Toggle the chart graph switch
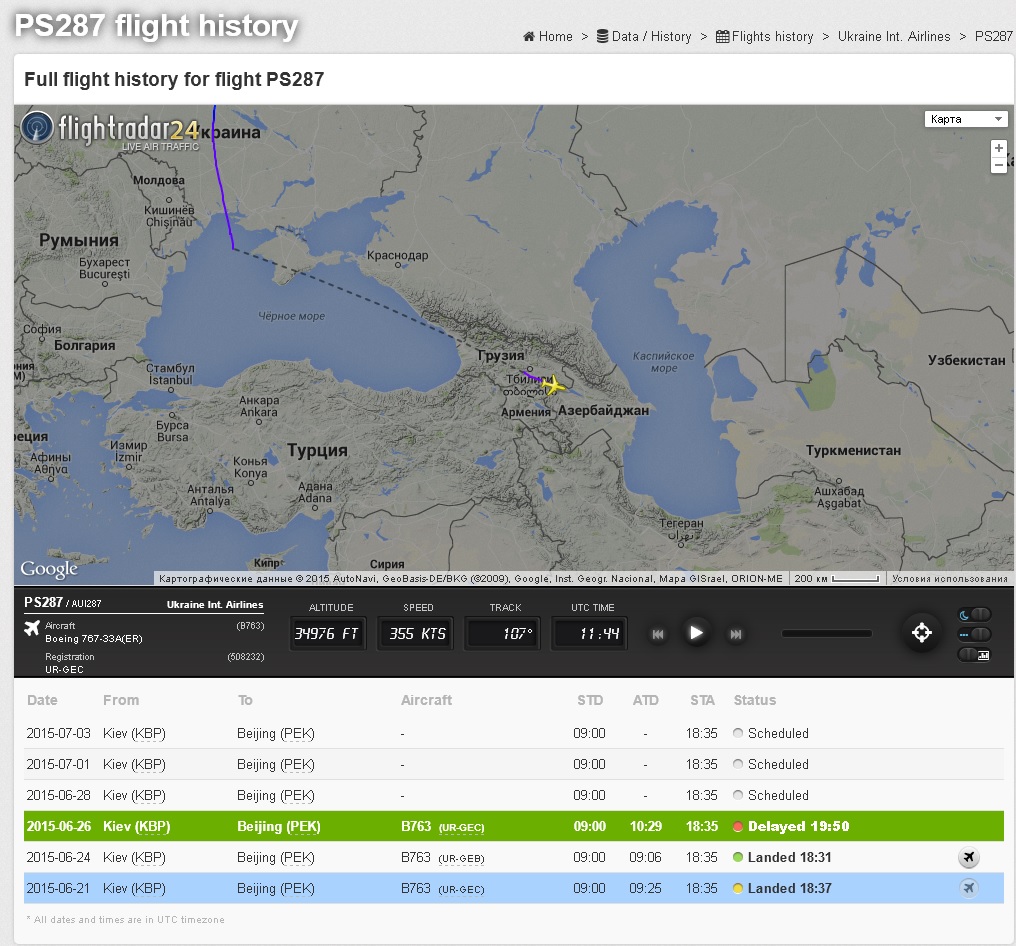This screenshot has width=1016, height=946. (975, 655)
